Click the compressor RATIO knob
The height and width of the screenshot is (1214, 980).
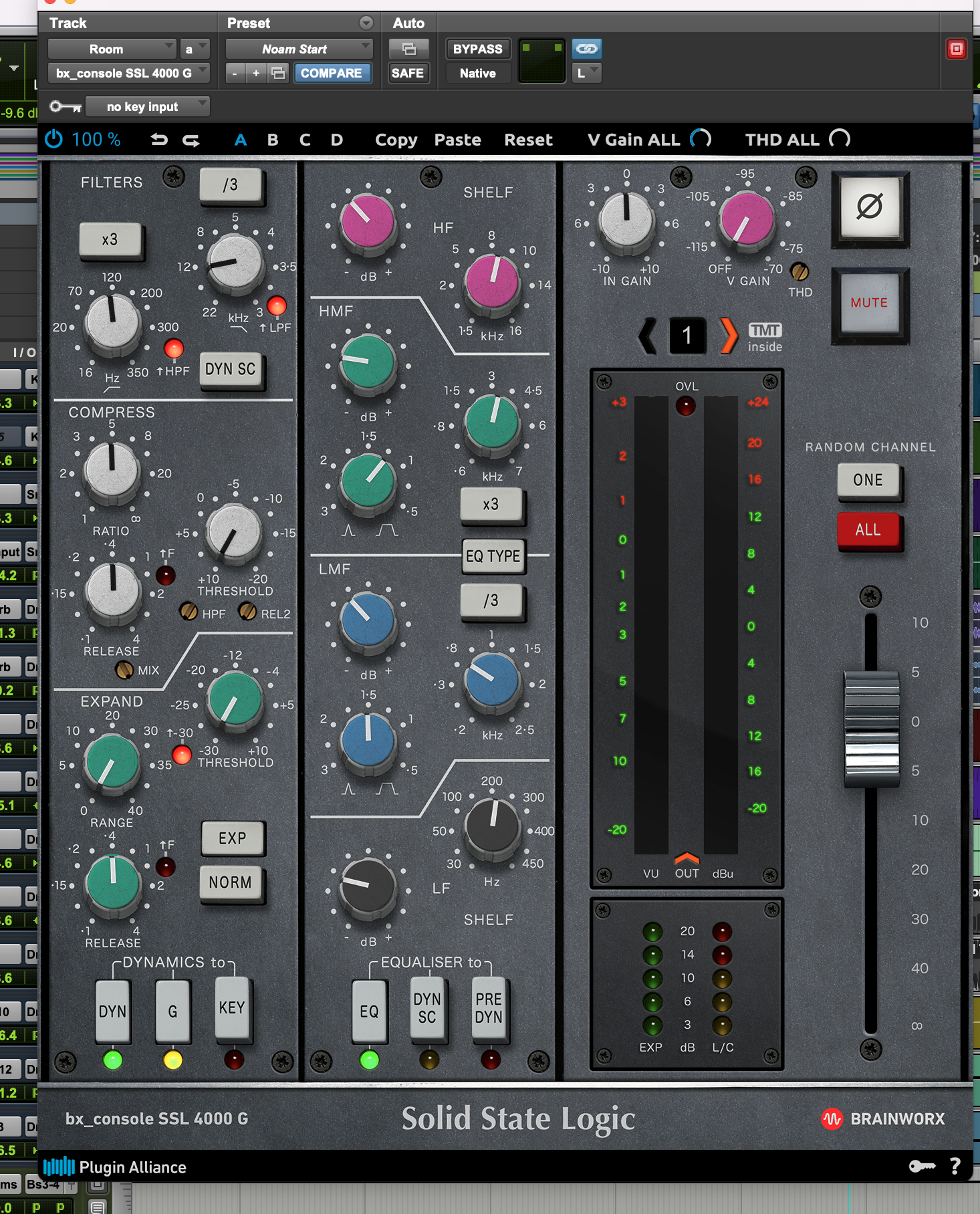coord(112,470)
